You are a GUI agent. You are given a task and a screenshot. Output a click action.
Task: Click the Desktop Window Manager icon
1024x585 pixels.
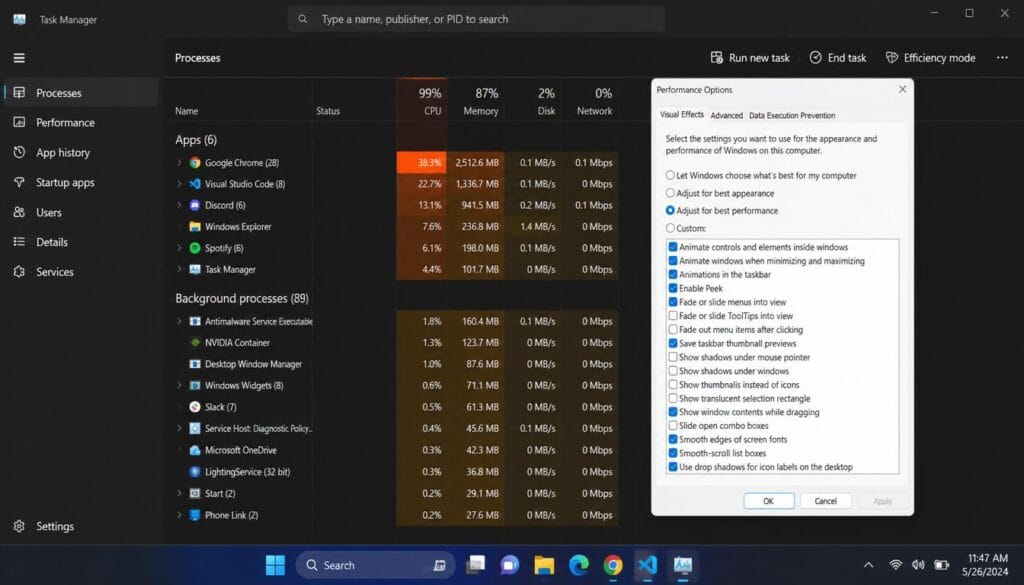[x=195, y=364]
